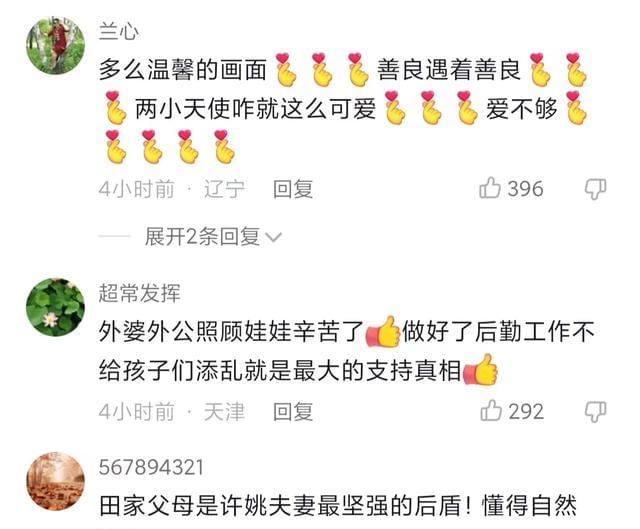Expand the 2 replies under 兰心
This screenshot has width=640, height=529.
click(x=202, y=236)
